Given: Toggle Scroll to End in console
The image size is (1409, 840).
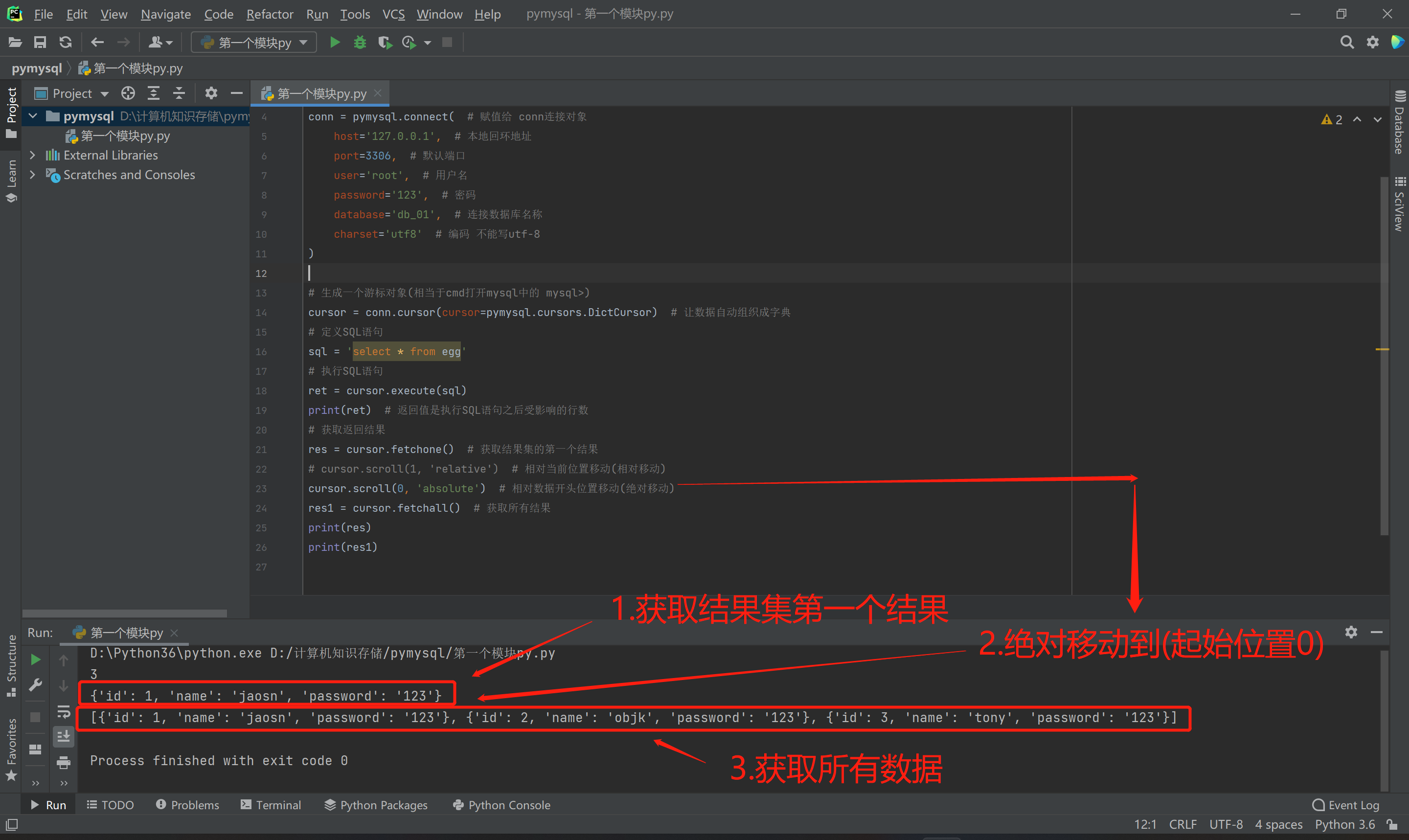Looking at the screenshot, I should (64, 736).
